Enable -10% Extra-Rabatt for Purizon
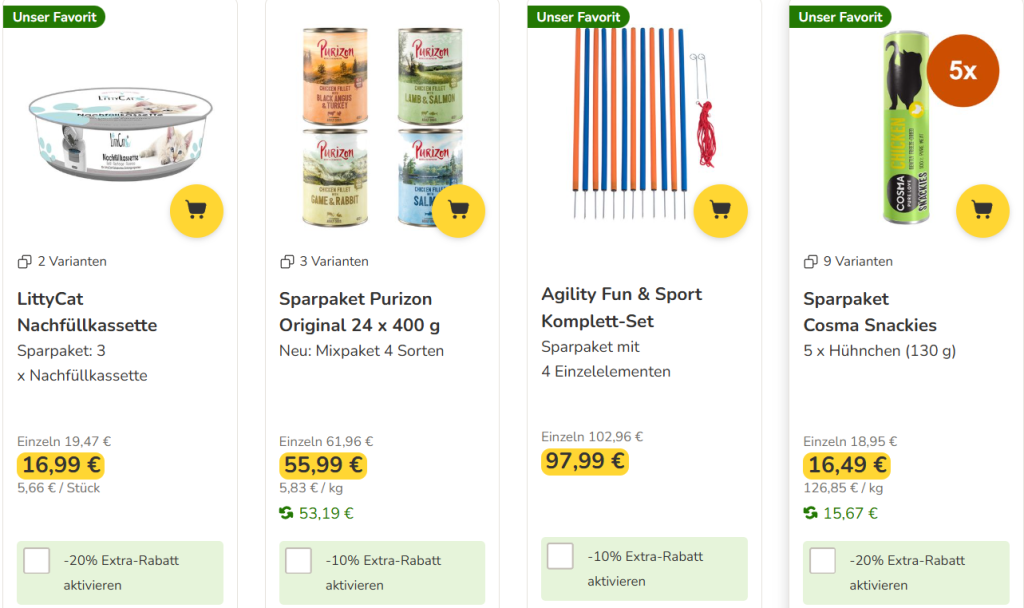Image resolution: width=1024 pixels, height=608 pixels. 299,561
